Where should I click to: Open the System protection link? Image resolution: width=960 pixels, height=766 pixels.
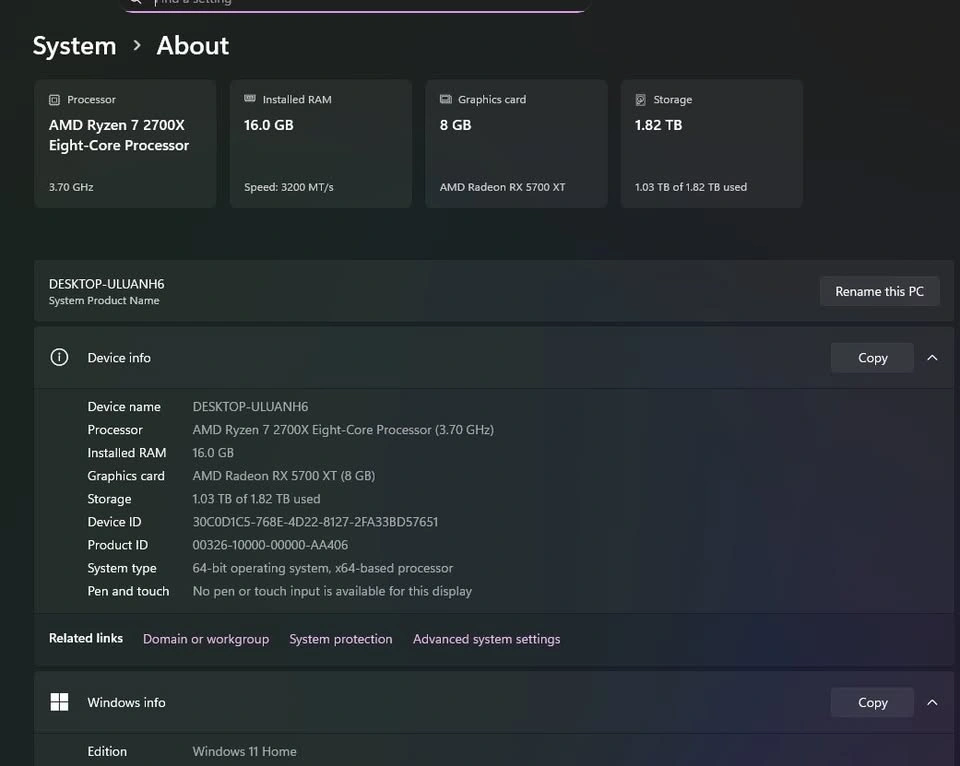pos(340,639)
